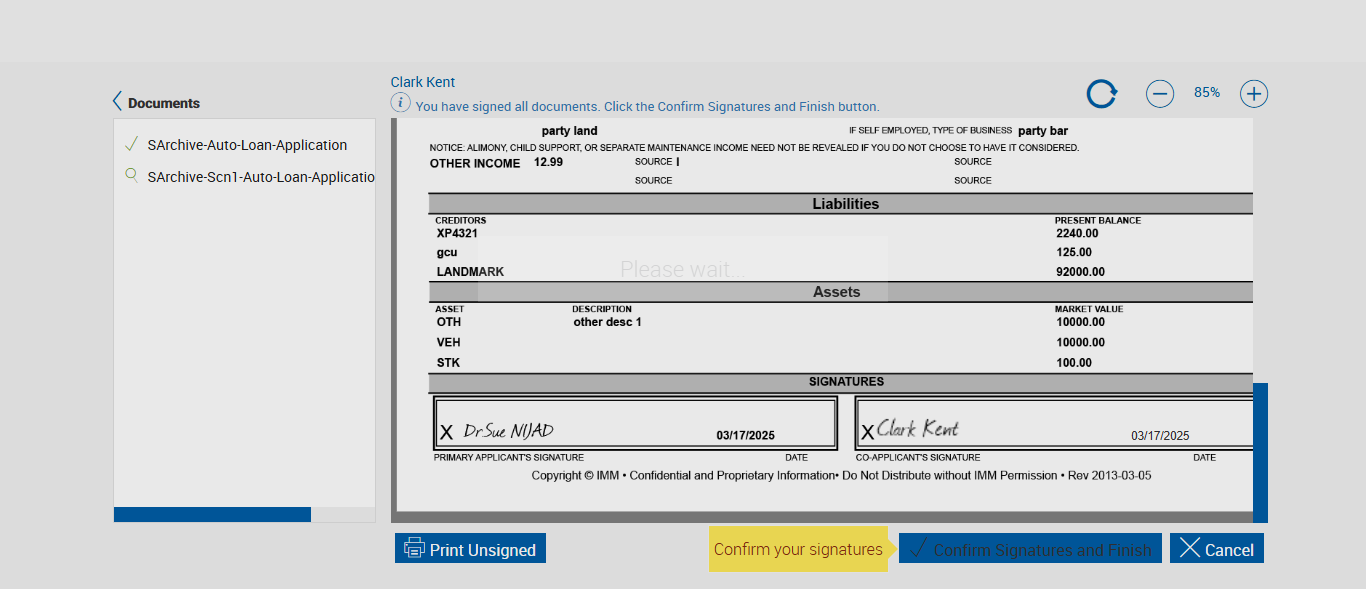Click present balance 2240.00
Screen dimensions: 1366x589
click(x=1077, y=233)
